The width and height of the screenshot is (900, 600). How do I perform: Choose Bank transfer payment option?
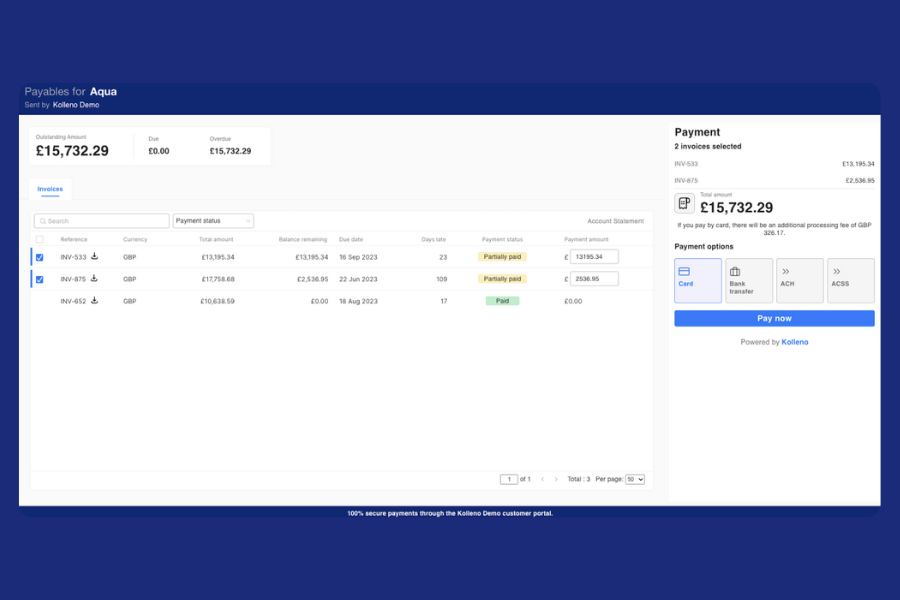(x=749, y=281)
